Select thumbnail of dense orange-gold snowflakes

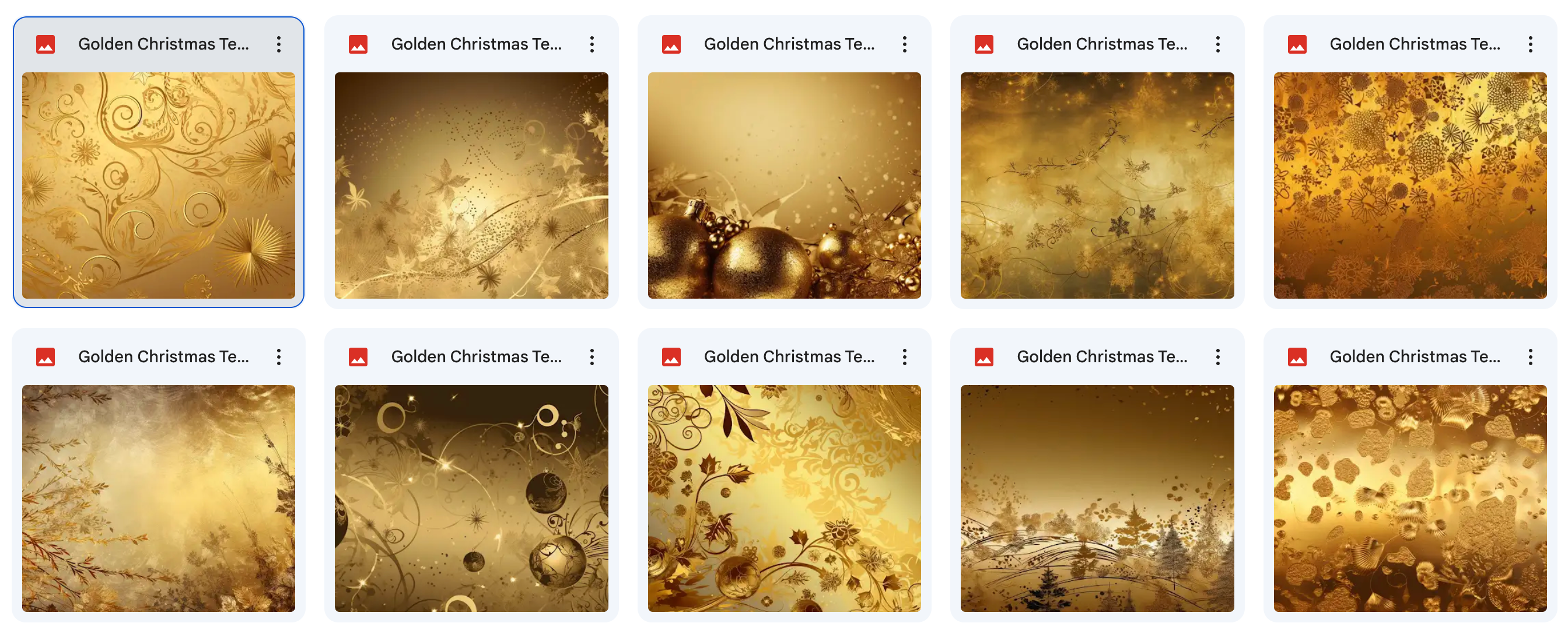1410,185
